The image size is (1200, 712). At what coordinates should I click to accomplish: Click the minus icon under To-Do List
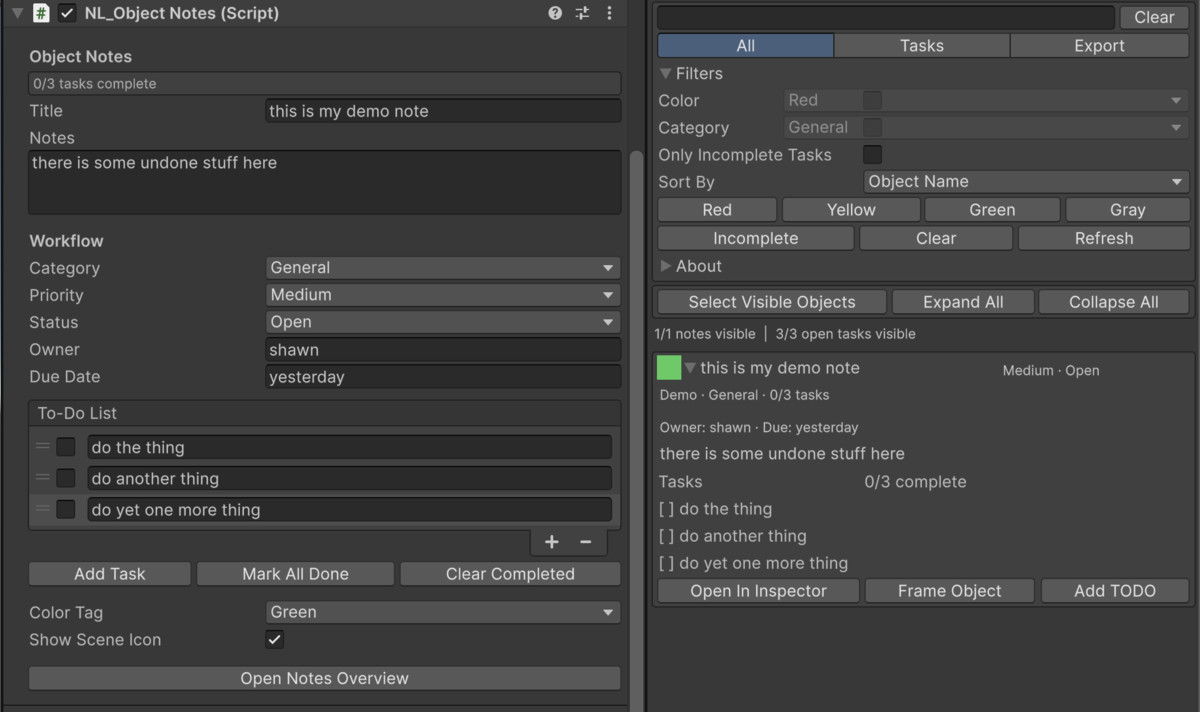[x=586, y=542]
